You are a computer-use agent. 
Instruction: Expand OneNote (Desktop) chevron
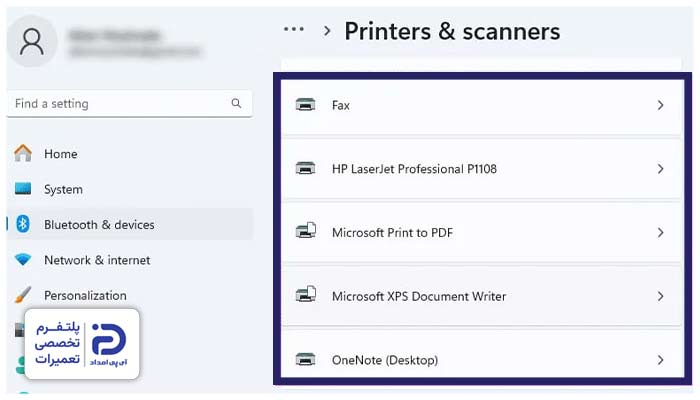(660, 360)
